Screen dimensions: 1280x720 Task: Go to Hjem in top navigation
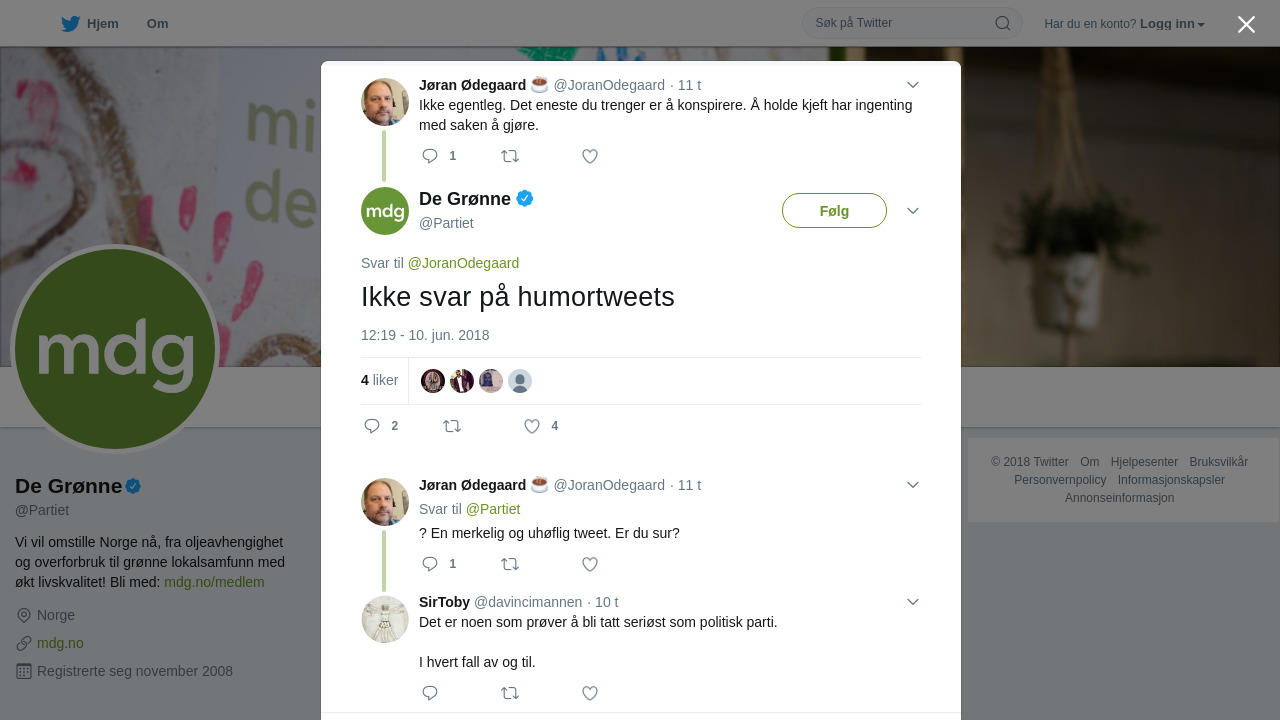tap(103, 24)
